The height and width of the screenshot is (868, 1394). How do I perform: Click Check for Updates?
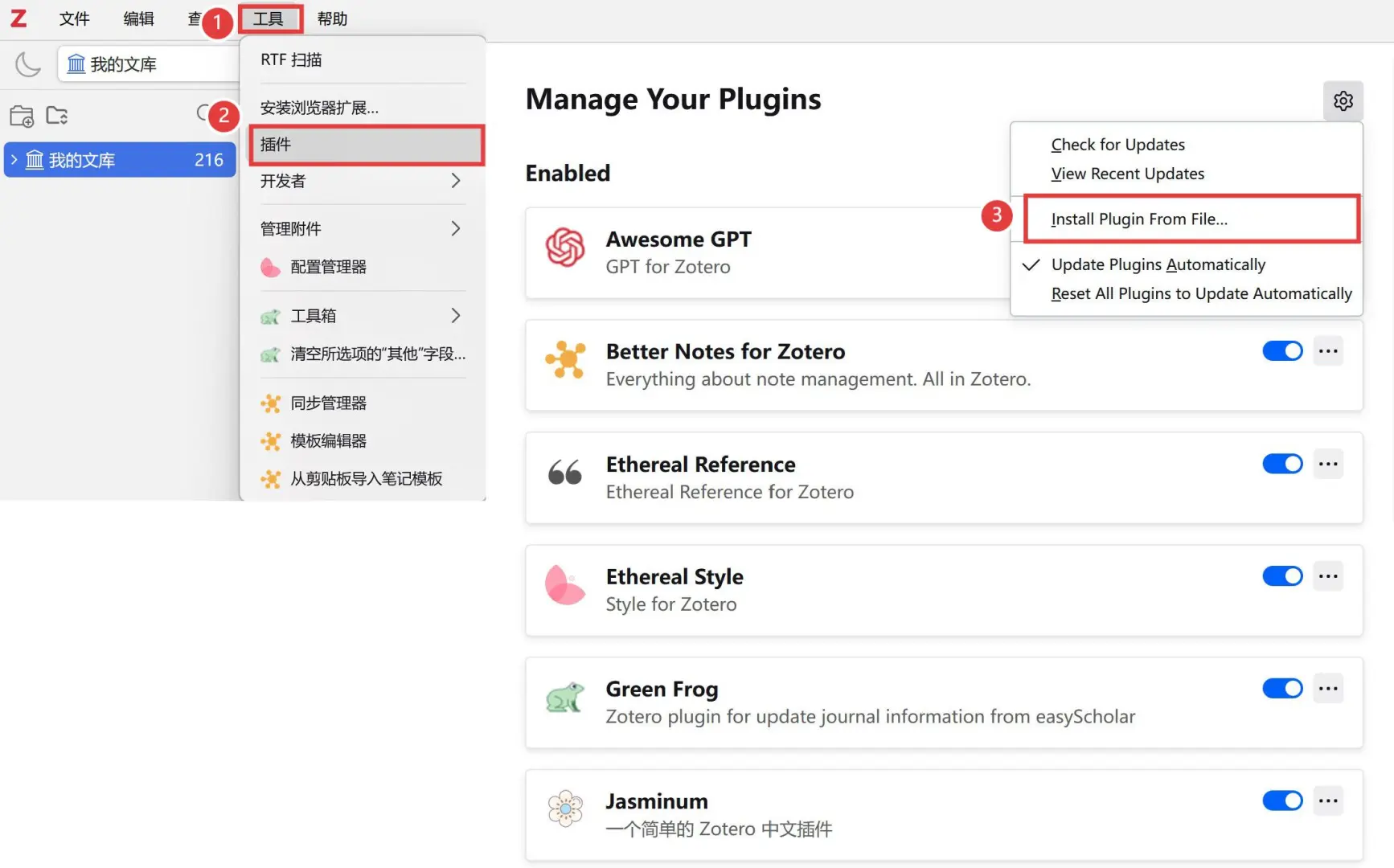tap(1117, 145)
